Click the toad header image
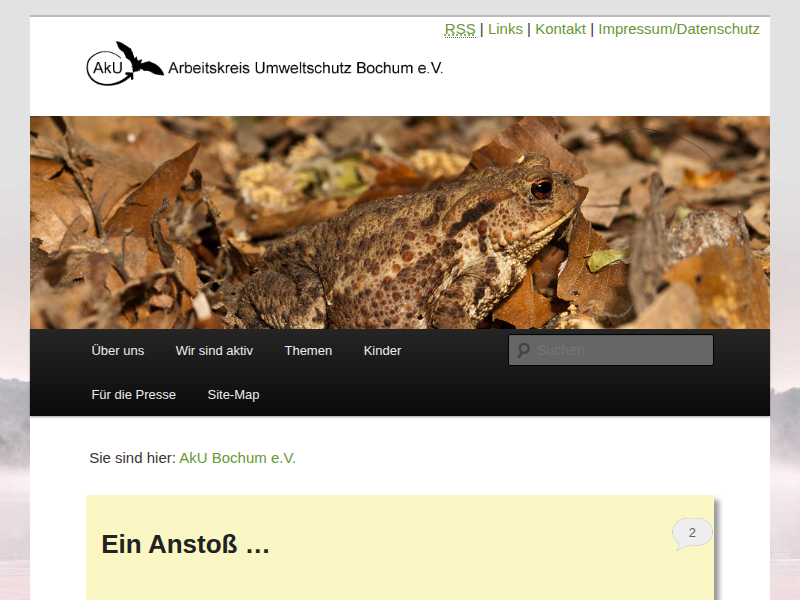Screen dimensions: 800x600 tap(400, 222)
